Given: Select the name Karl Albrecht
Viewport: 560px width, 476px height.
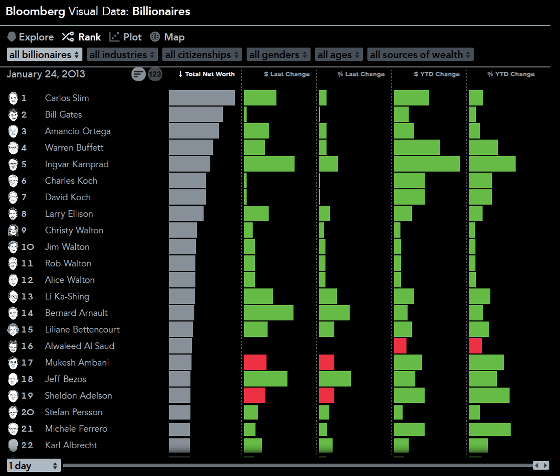Looking at the screenshot, I should 71,445.
